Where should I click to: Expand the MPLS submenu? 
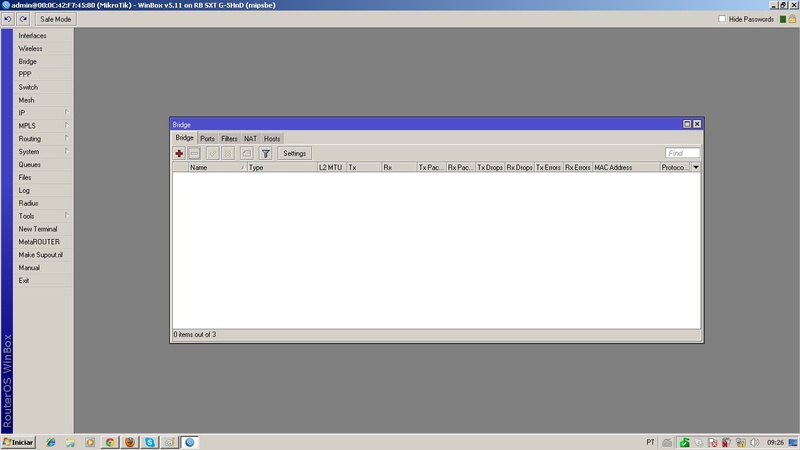click(x=43, y=126)
